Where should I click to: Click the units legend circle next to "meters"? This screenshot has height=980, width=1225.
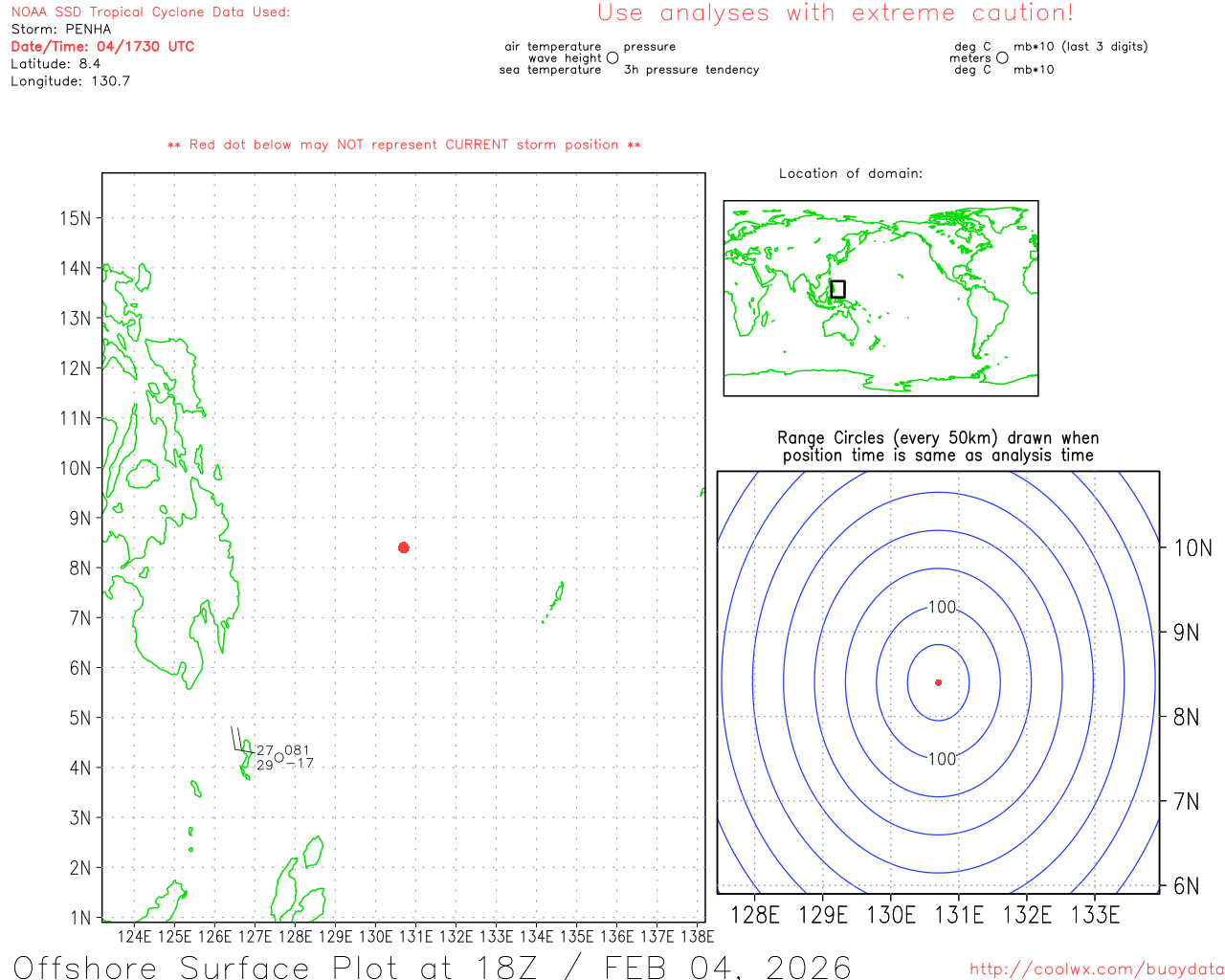coord(1002,58)
